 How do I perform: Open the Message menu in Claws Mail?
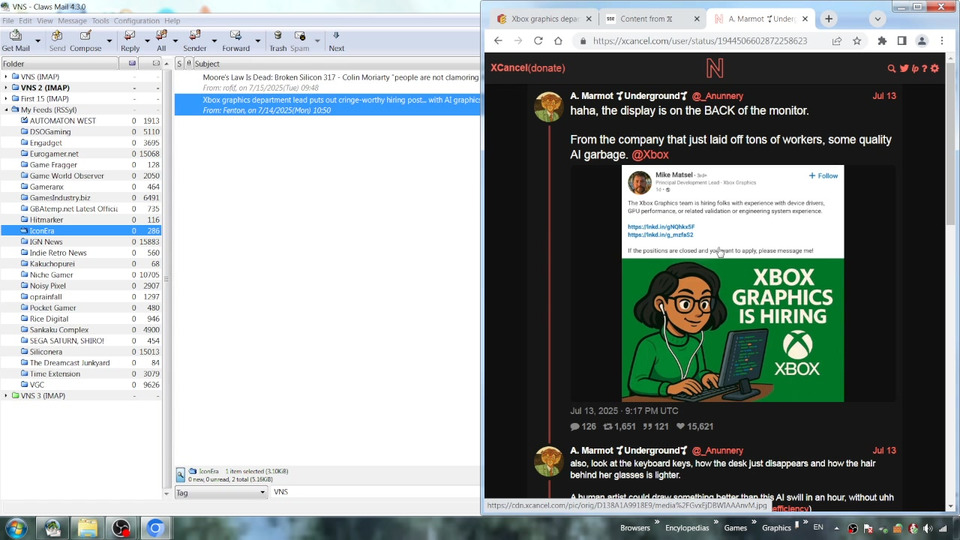pos(72,21)
